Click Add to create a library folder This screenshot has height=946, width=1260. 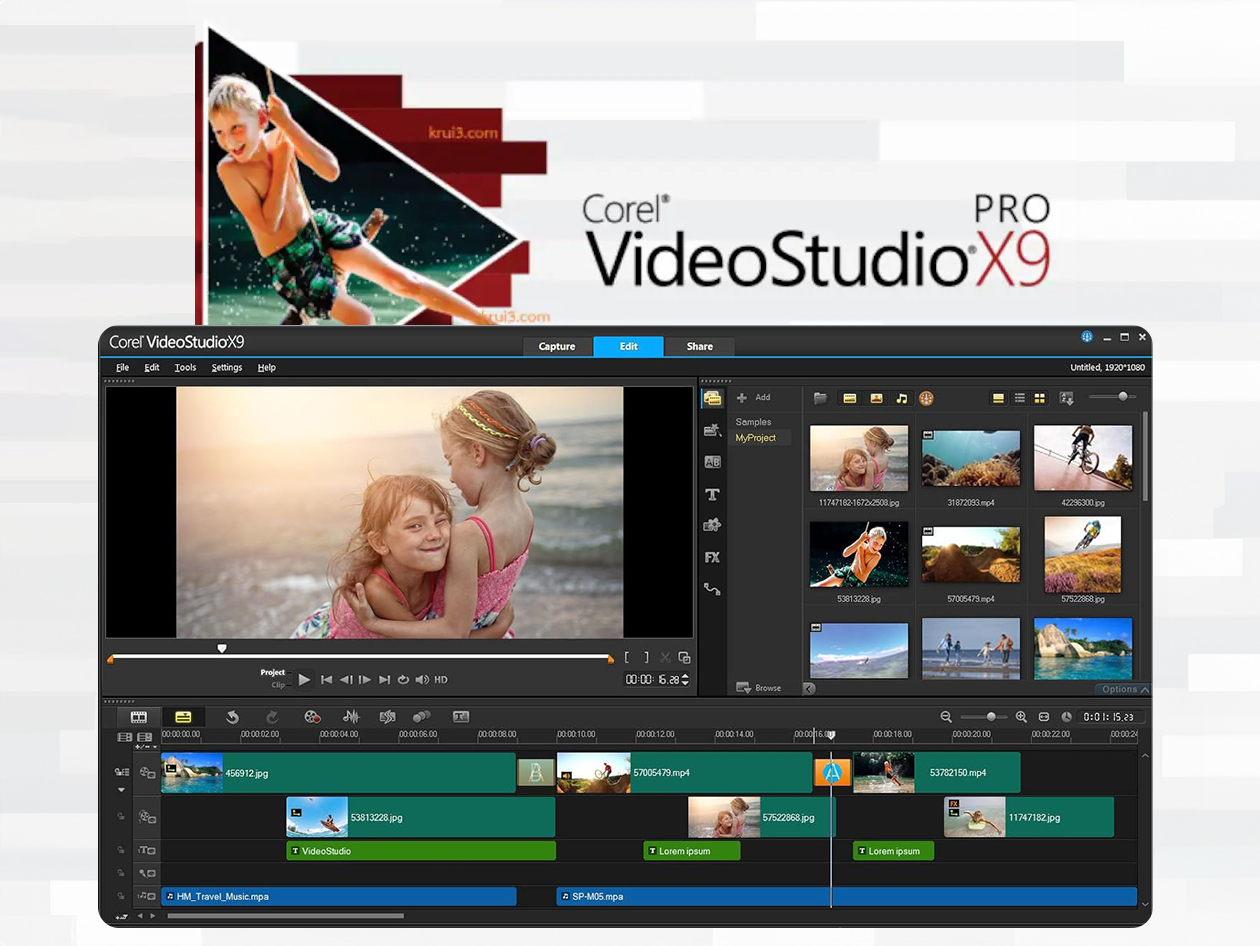click(x=754, y=398)
